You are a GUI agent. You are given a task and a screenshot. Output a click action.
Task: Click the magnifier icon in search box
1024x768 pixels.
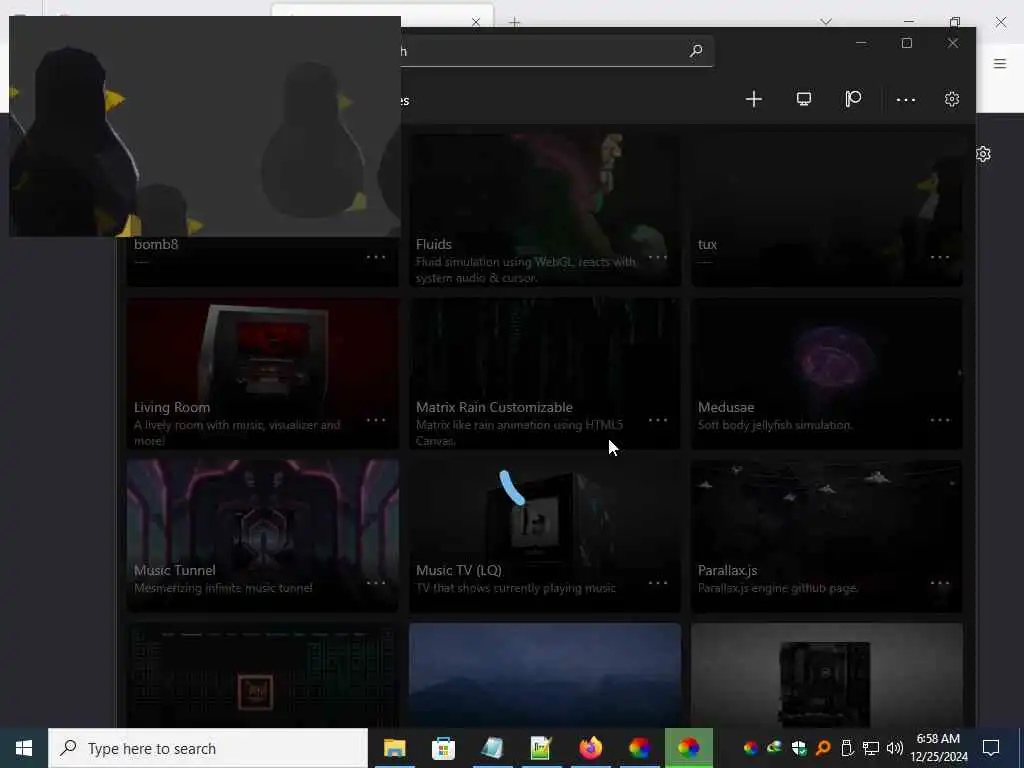(696, 51)
